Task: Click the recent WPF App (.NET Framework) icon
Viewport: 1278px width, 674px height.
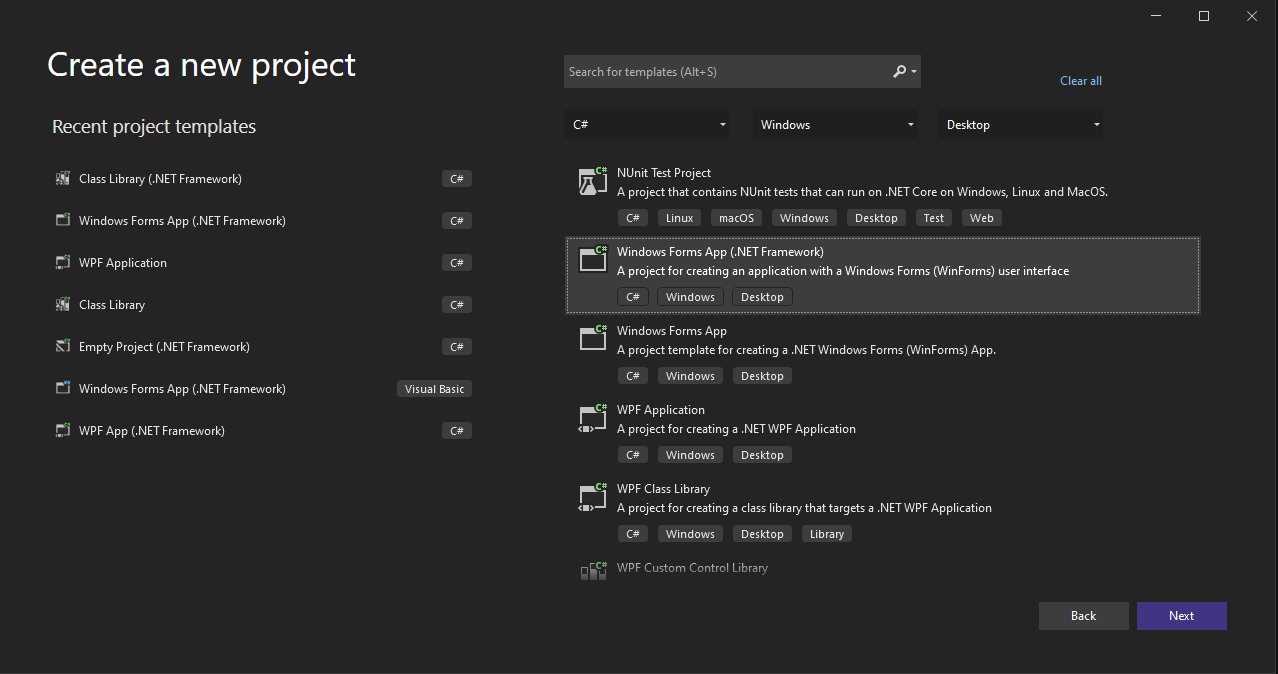Action: [63, 431]
